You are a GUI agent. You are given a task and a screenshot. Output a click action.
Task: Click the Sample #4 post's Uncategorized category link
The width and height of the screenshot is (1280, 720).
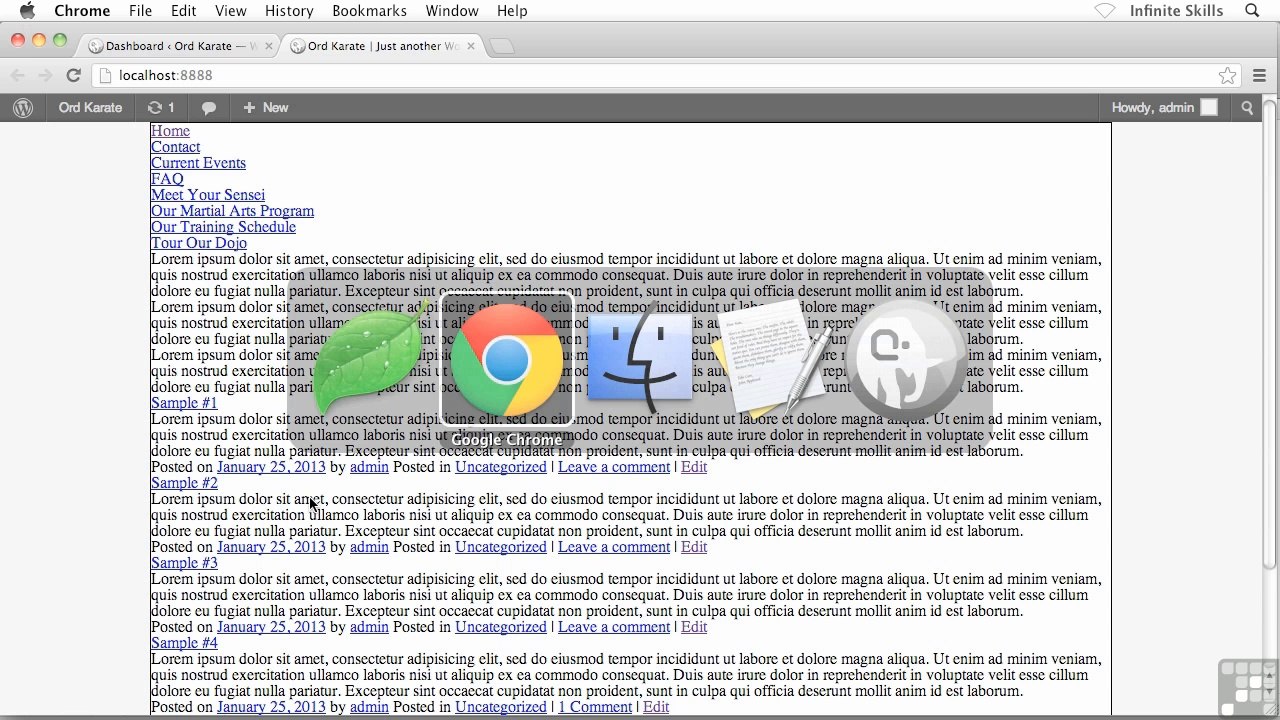click(501, 707)
